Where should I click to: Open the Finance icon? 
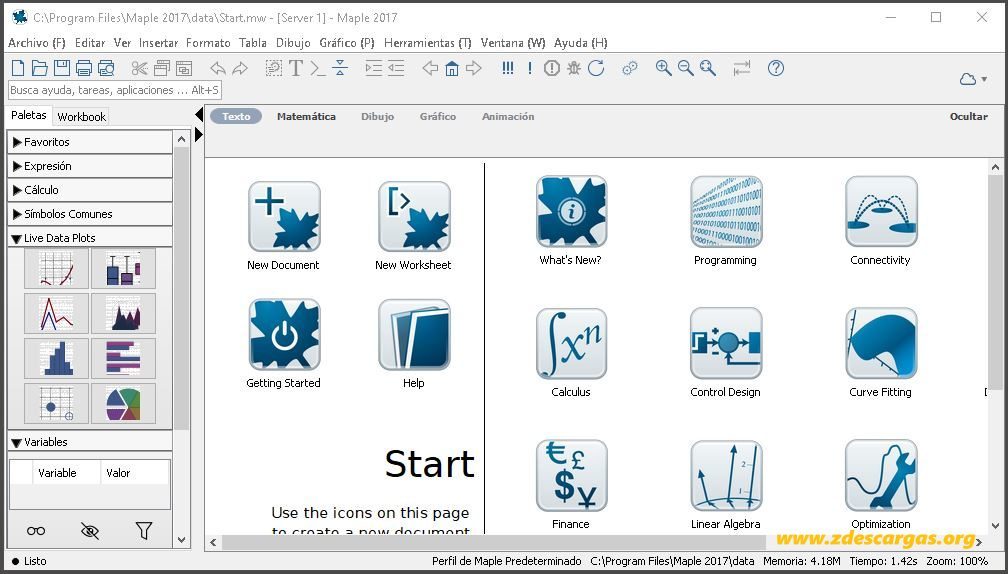(572, 476)
